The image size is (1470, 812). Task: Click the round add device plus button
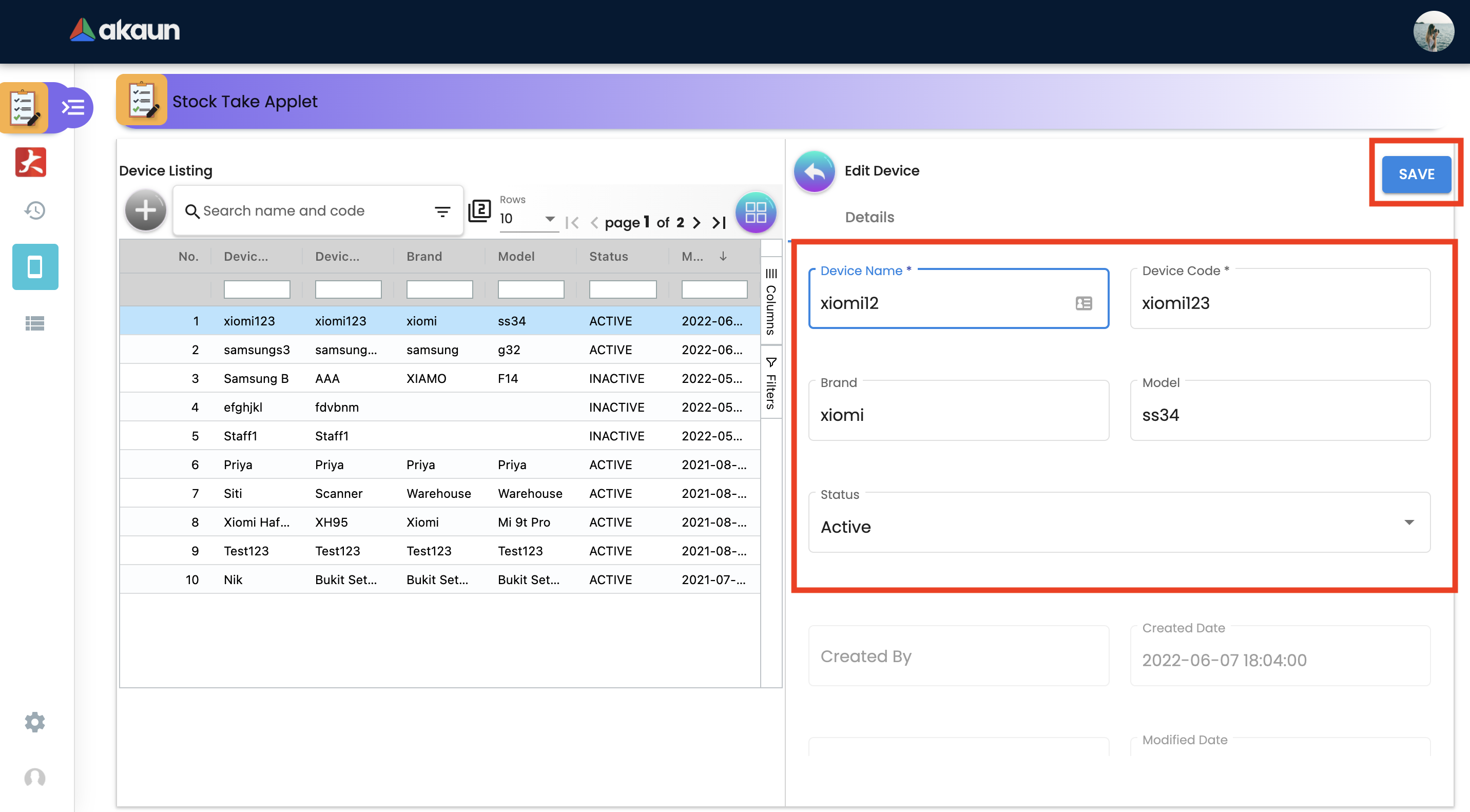146,210
